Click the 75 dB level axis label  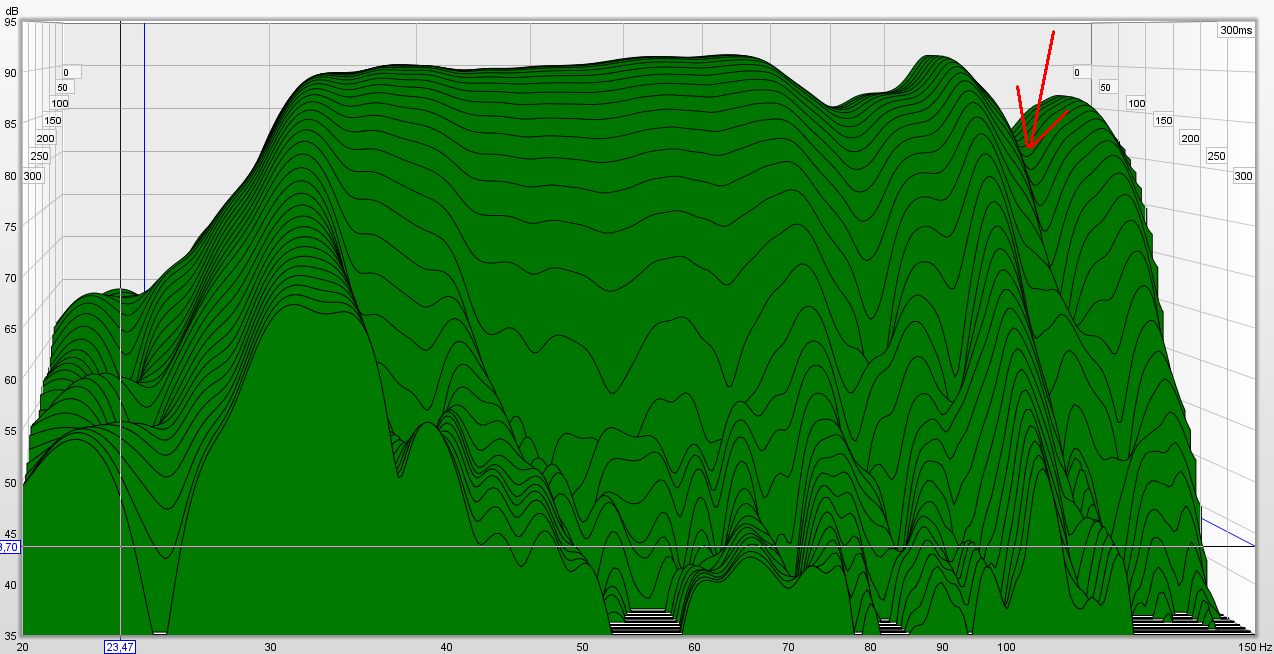pyautogui.click(x=11, y=227)
